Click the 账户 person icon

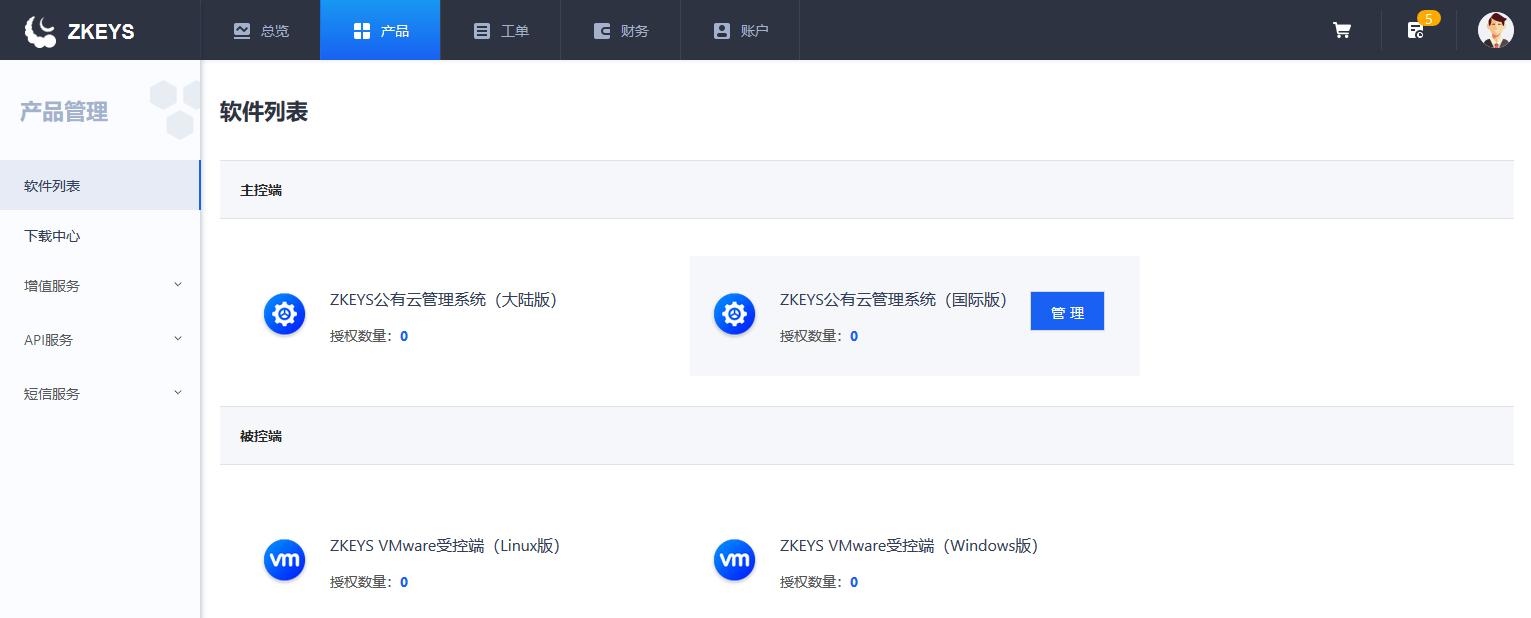(721, 31)
